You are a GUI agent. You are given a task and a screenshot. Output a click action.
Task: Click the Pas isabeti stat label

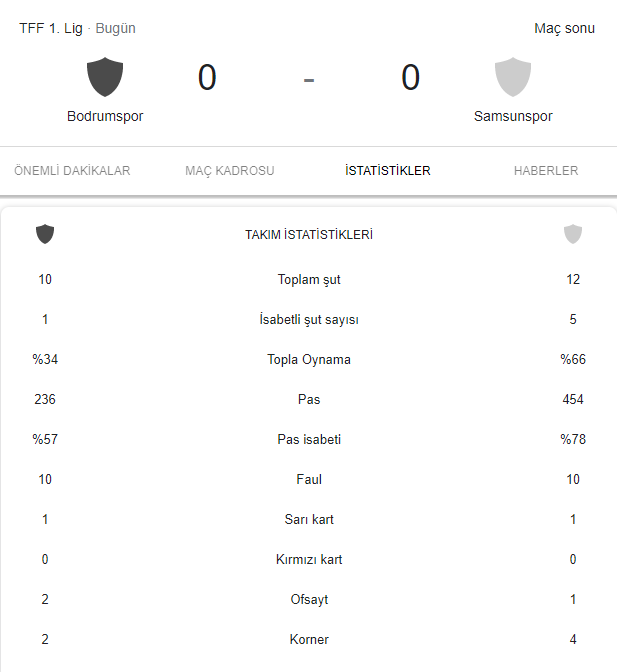[309, 440]
